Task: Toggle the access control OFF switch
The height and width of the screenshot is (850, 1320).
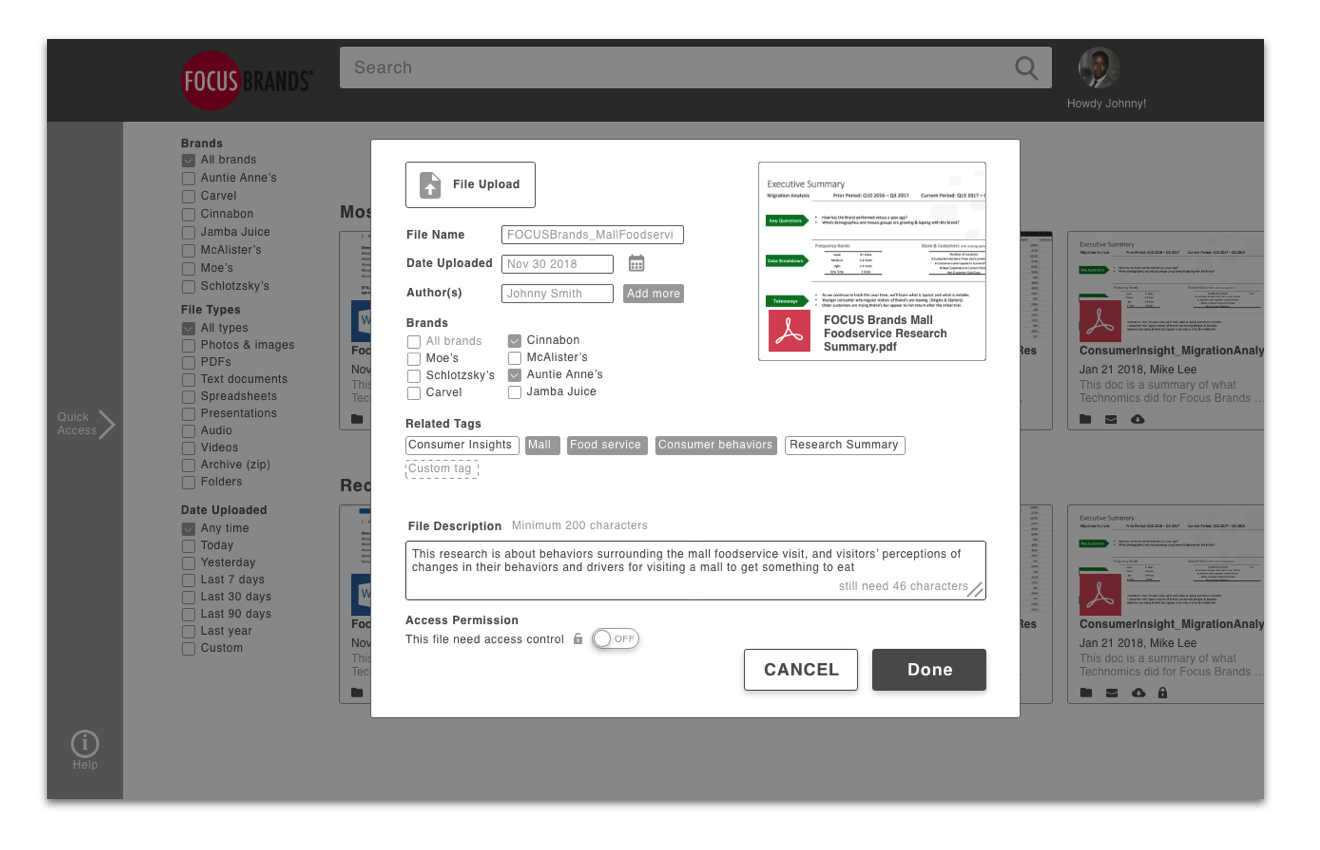Action: (x=615, y=639)
